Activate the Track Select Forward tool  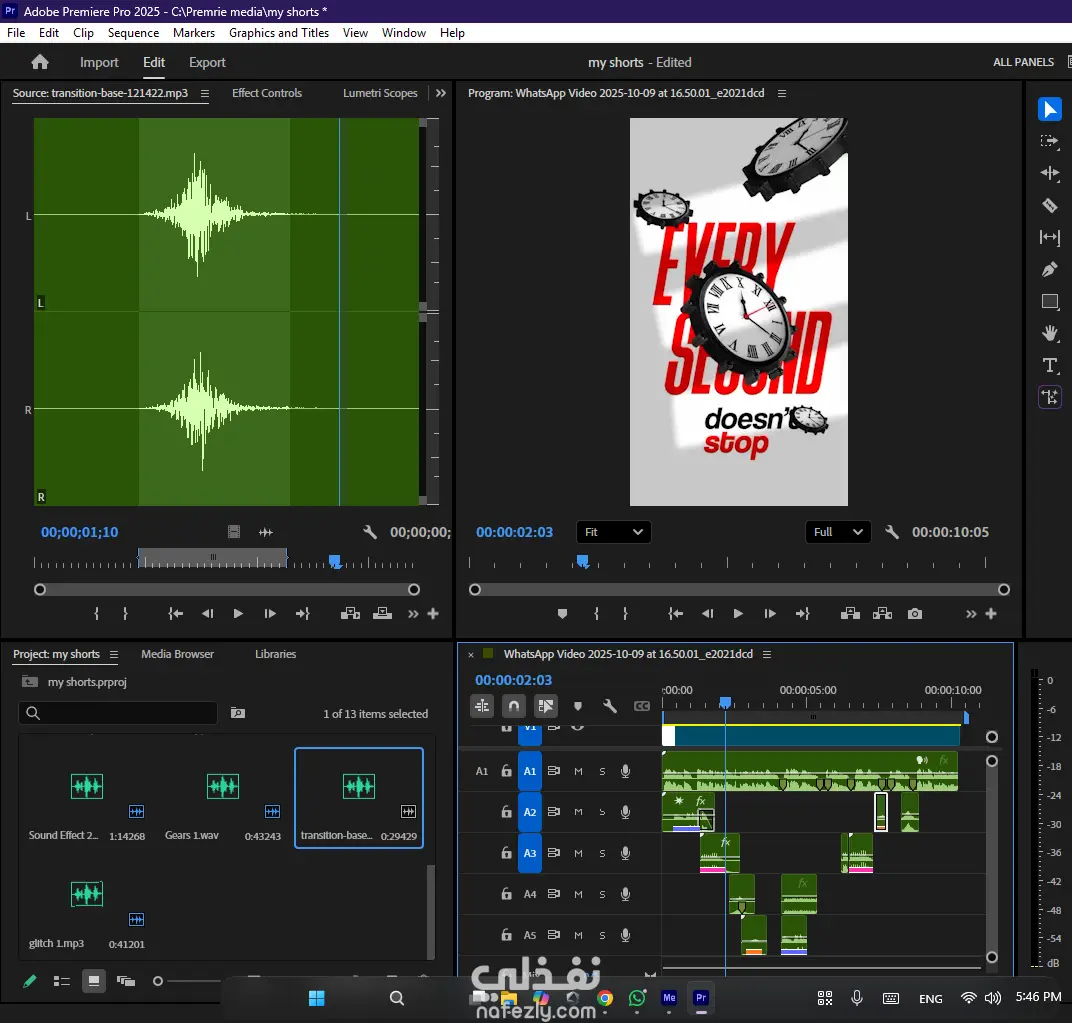1049,141
